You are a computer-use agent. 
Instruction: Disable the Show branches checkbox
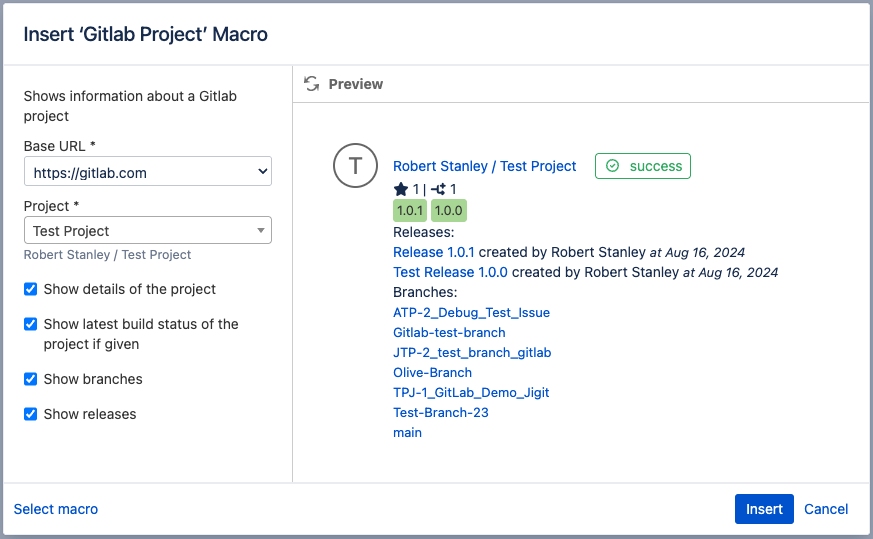click(x=31, y=379)
